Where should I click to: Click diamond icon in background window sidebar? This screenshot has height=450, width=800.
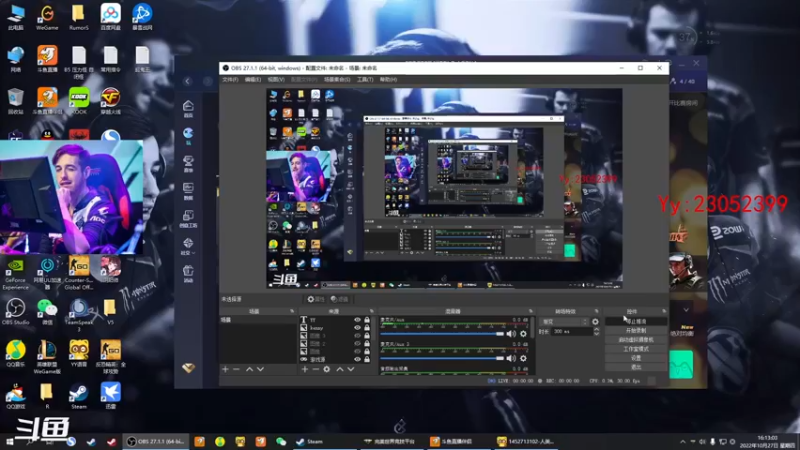(x=188, y=368)
